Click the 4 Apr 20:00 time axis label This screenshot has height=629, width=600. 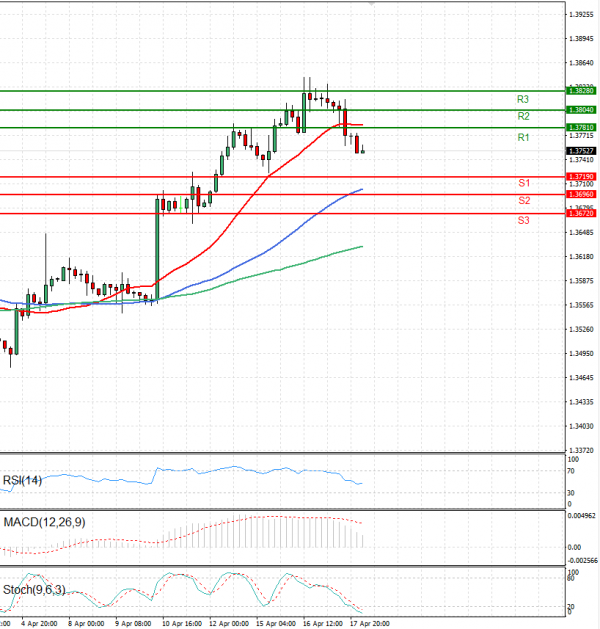click(39, 624)
